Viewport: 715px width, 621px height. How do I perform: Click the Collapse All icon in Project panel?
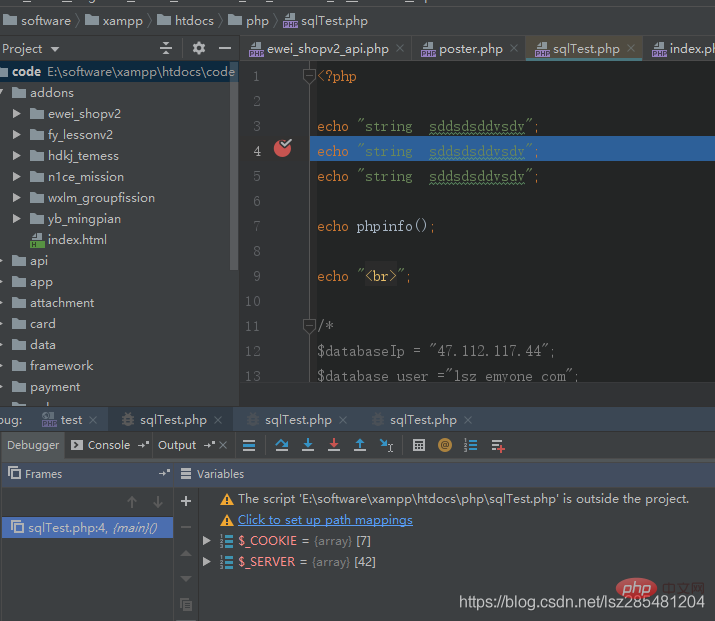(x=166, y=48)
